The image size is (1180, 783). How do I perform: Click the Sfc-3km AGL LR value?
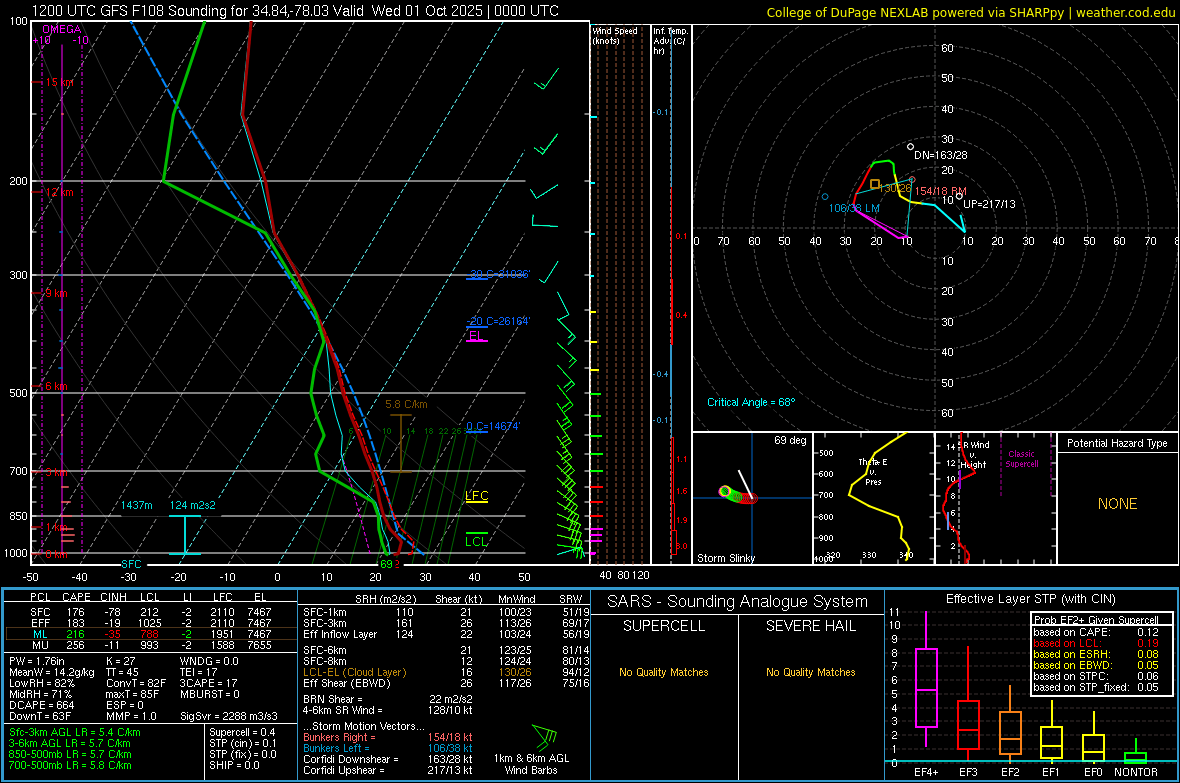[75, 732]
